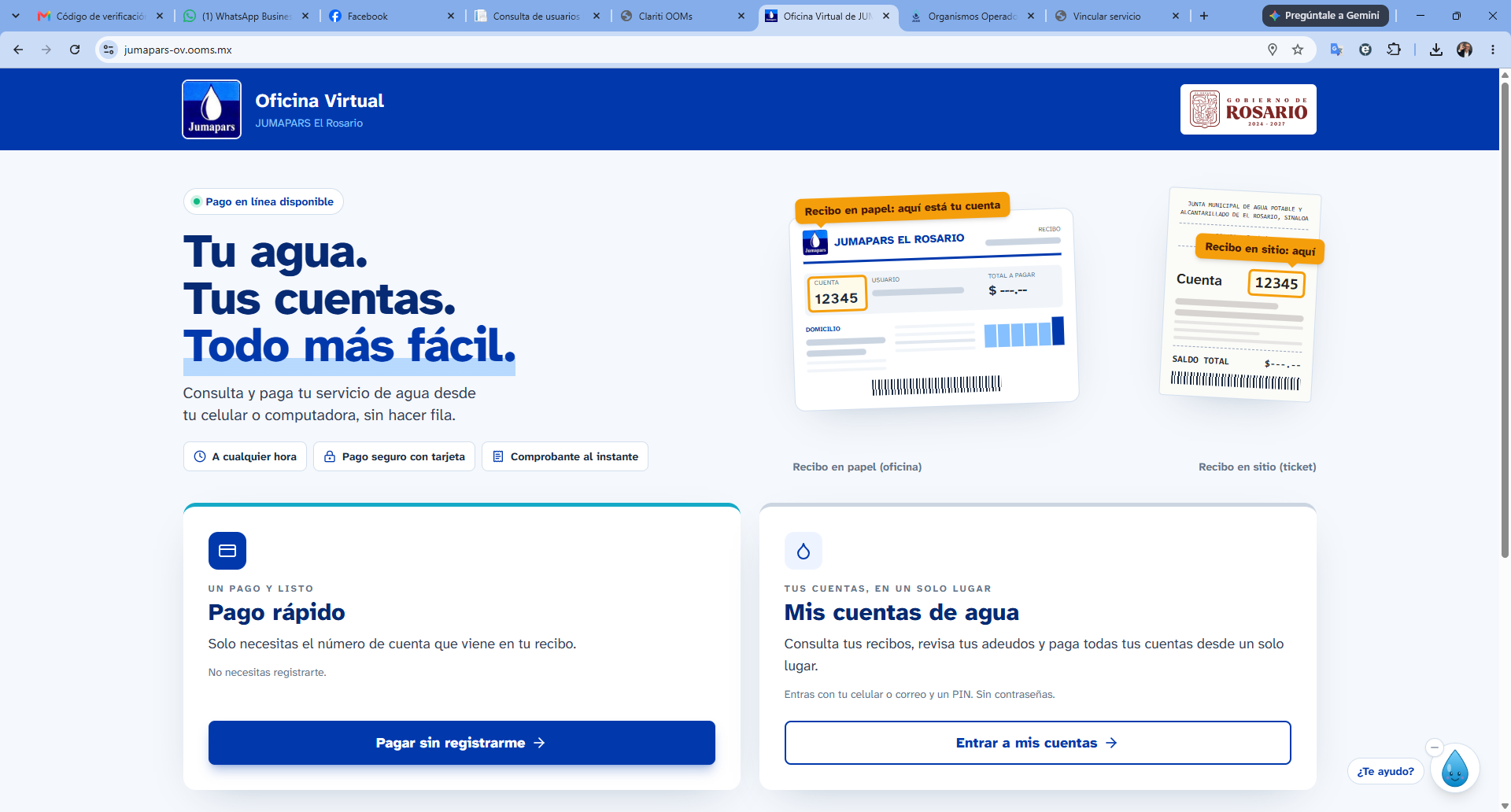Close the Facebook tab
Screen dimensions: 1511x812
tap(451, 16)
